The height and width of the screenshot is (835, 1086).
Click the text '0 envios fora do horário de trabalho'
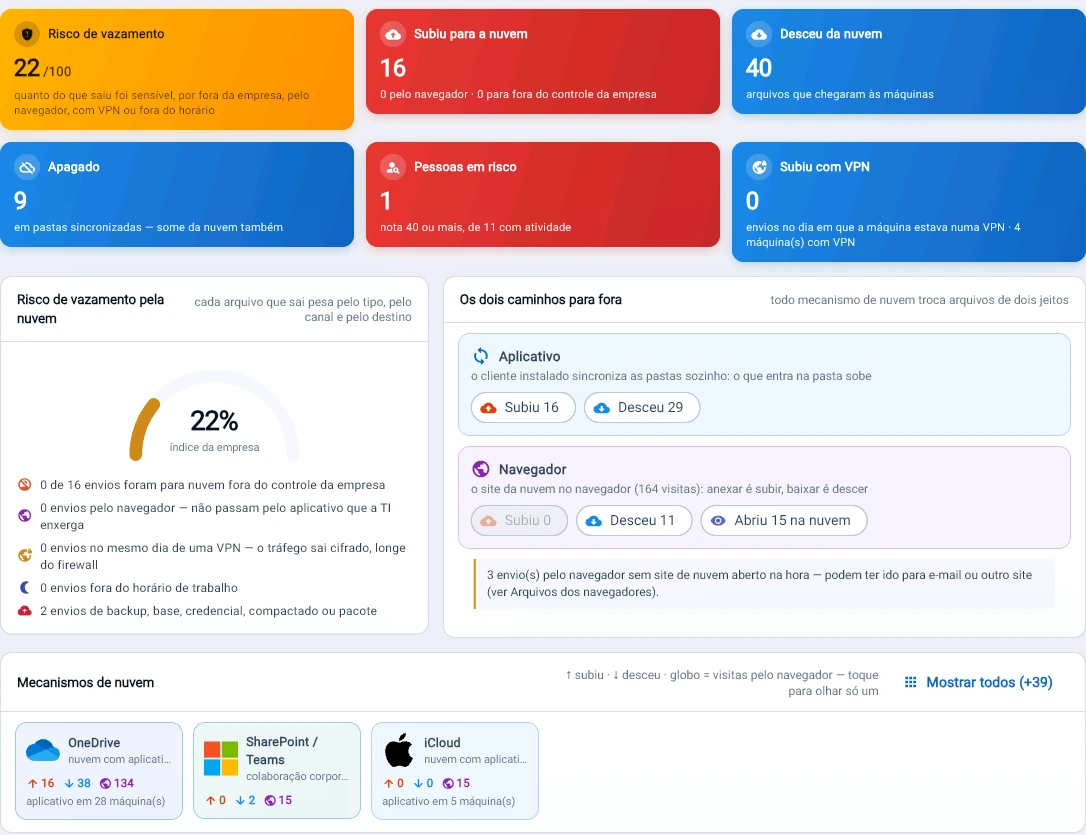point(139,588)
